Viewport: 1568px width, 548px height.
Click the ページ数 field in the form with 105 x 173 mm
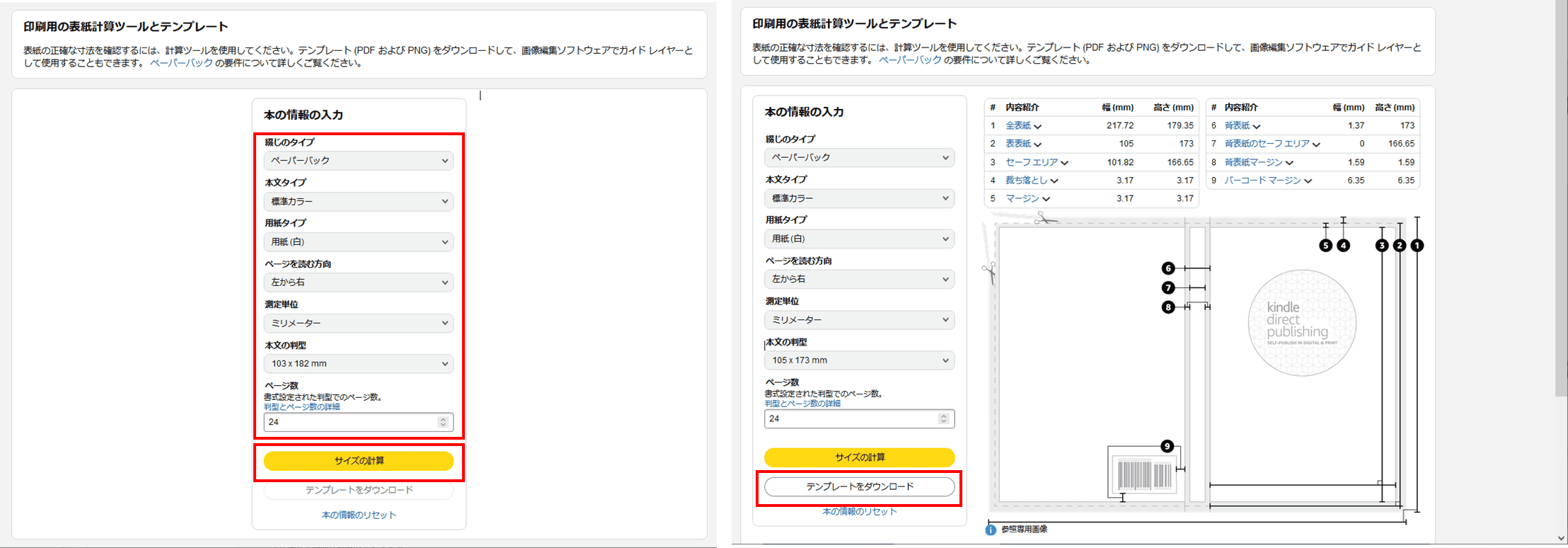tap(859, 419)
